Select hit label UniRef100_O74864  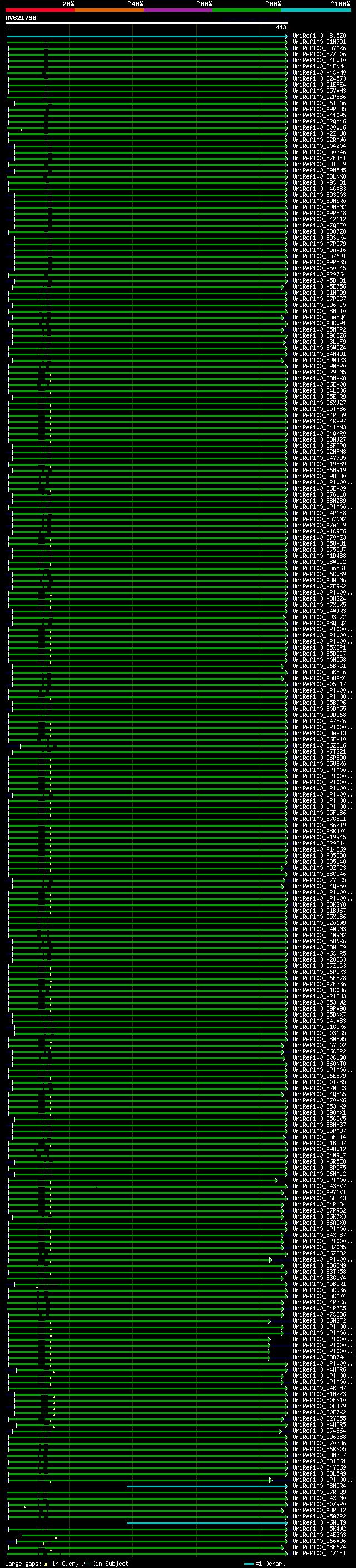319,1431
